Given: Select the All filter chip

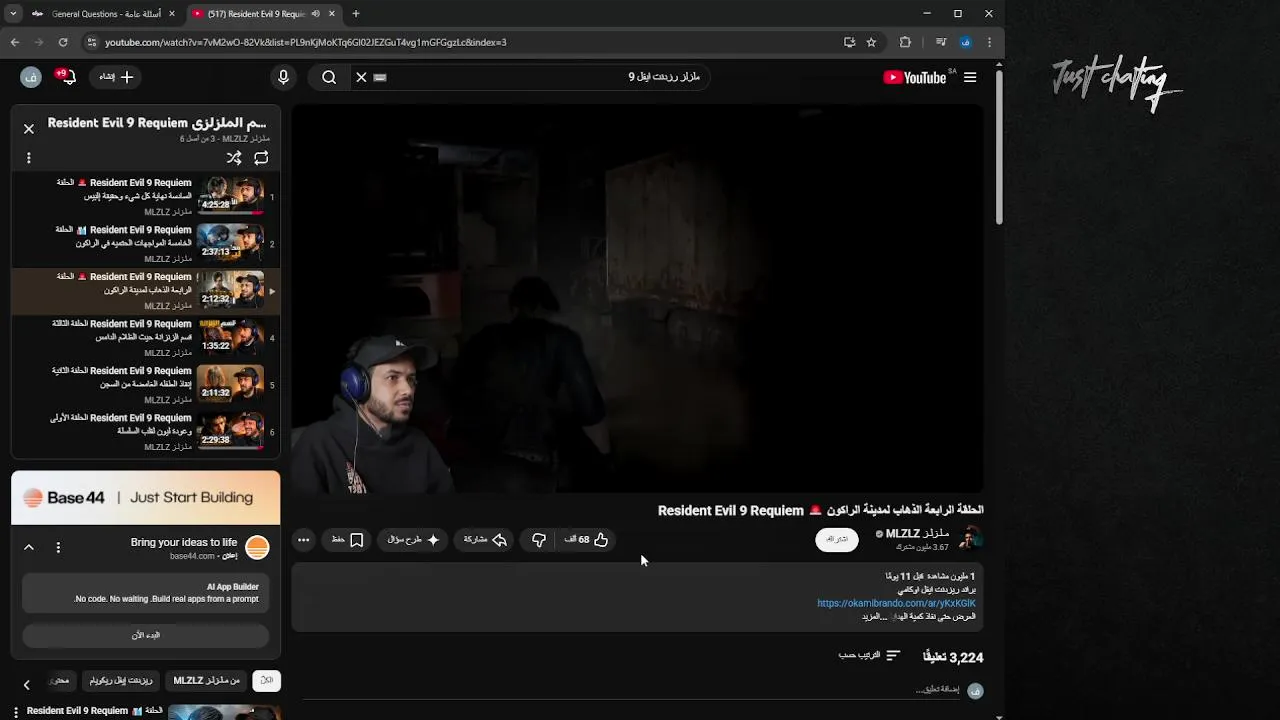Looking at the screenshot, I should (266, 680).
